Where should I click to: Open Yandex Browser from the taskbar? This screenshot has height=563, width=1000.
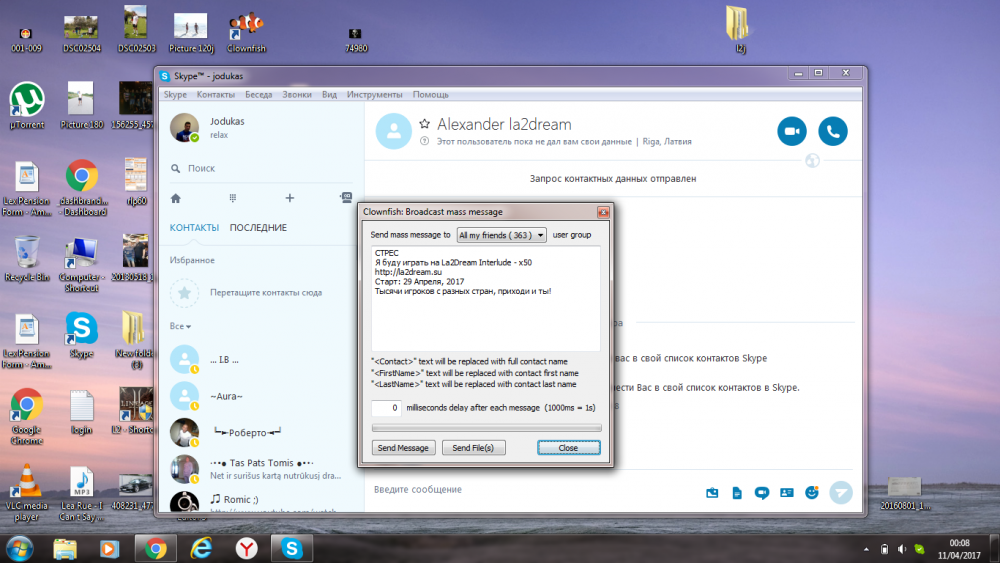point(246,548)
